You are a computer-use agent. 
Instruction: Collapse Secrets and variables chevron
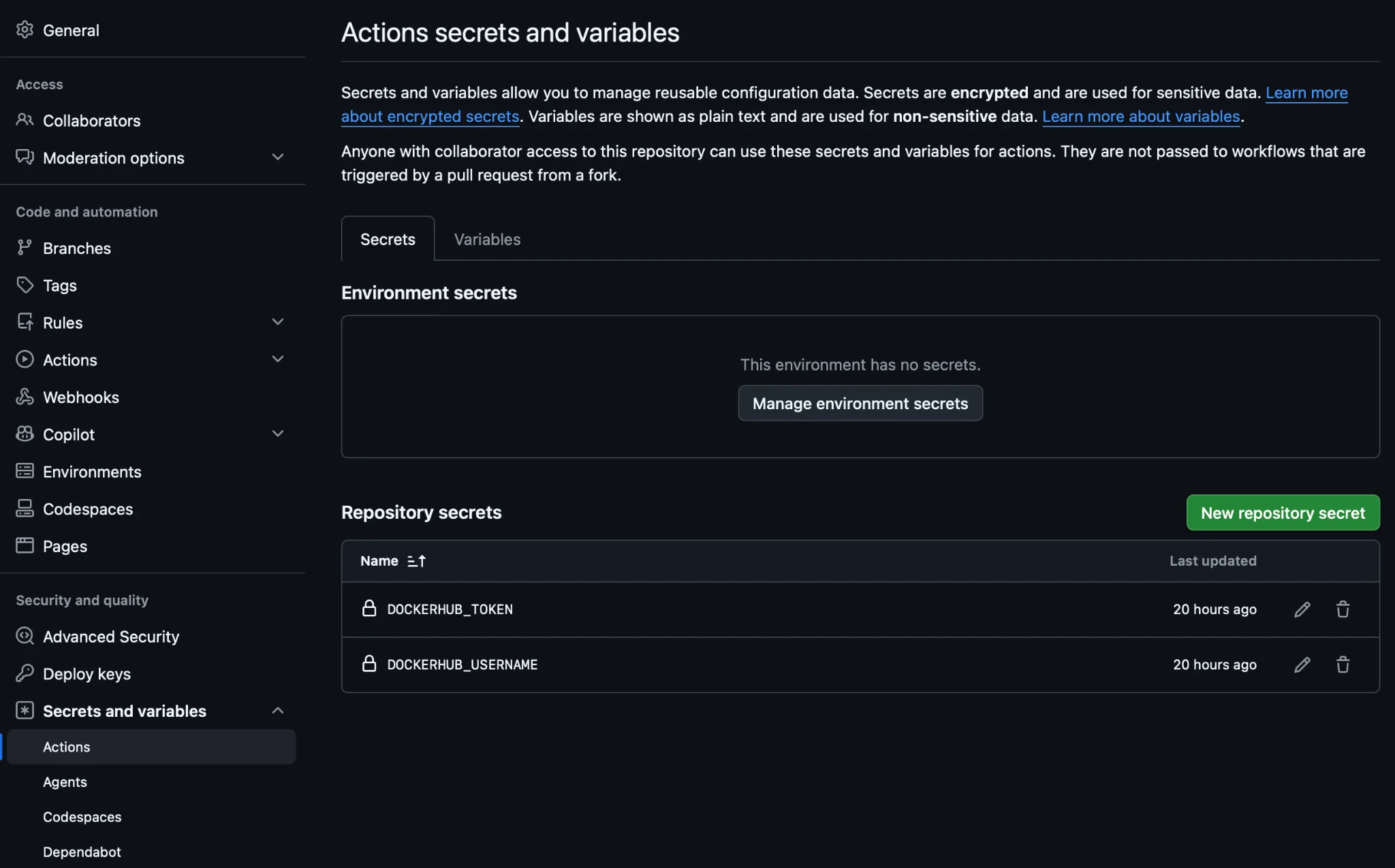278,711
